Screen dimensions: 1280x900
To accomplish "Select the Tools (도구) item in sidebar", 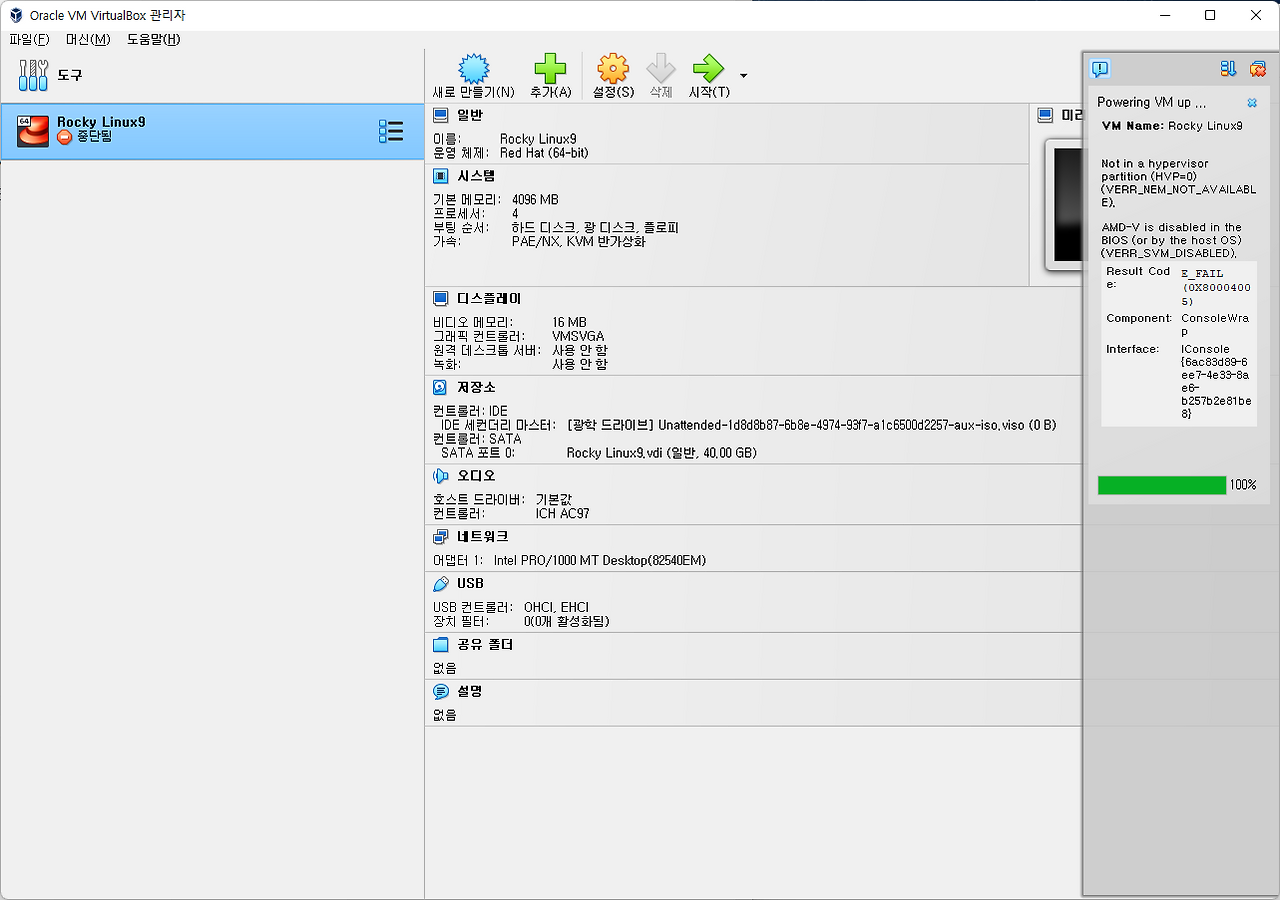I will coord(212,75).
